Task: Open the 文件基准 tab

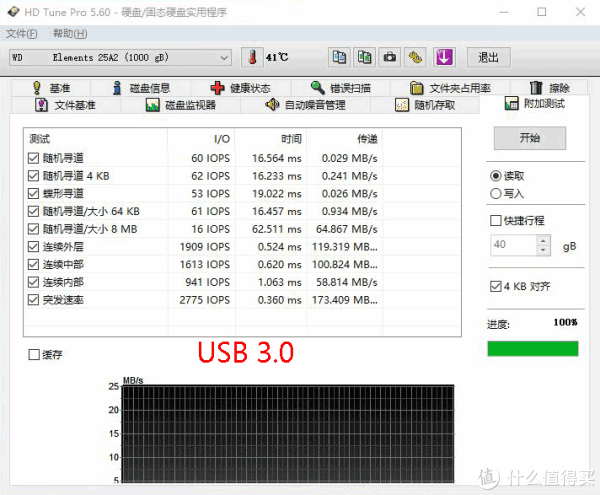Action: [x=65, y=105]
